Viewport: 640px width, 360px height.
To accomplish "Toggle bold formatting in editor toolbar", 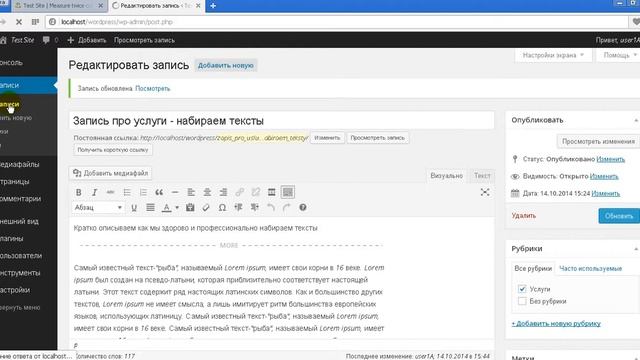I will point(78,192).
